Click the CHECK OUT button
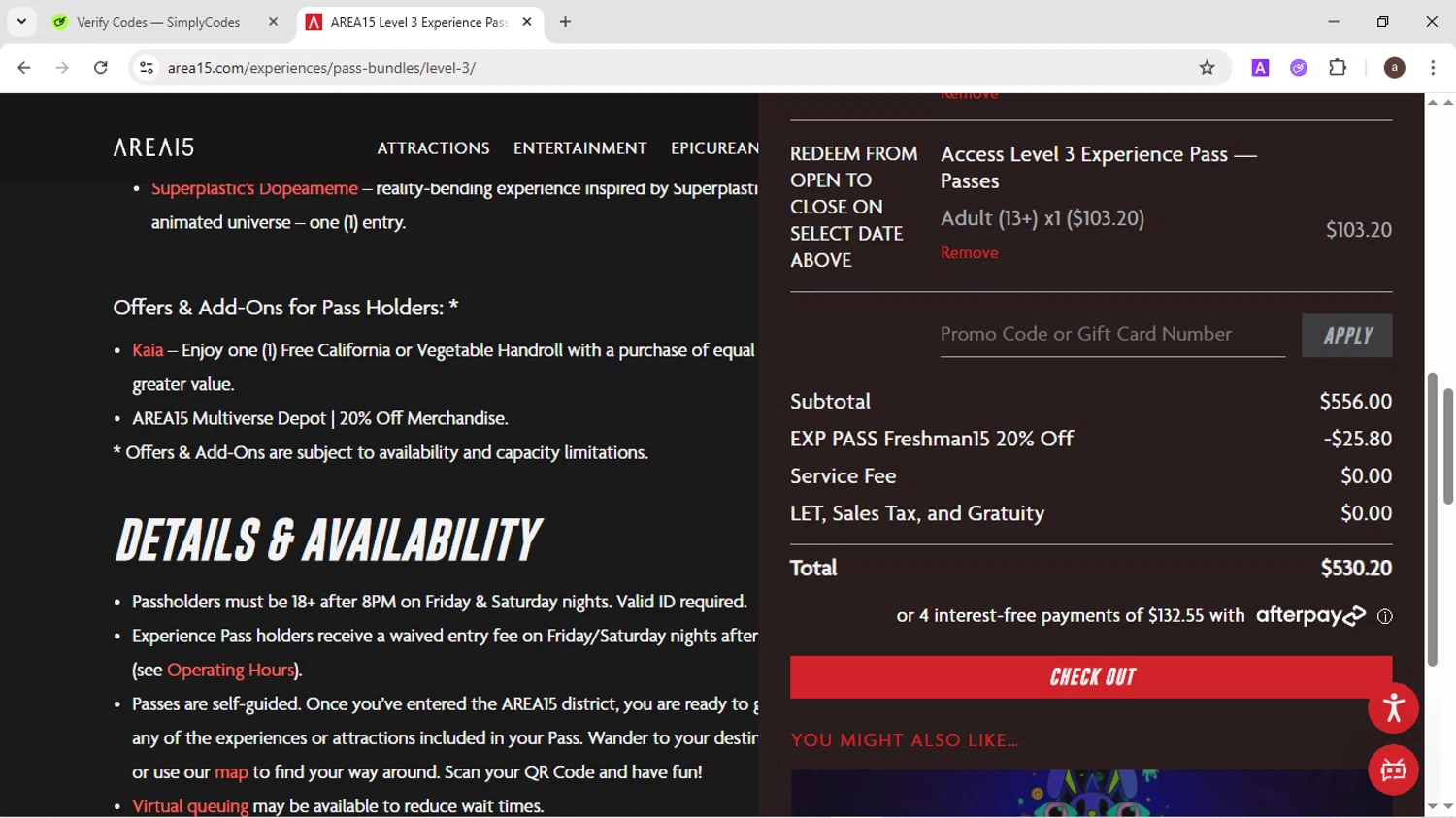The image size is (1456, 818). [1091, 677]
